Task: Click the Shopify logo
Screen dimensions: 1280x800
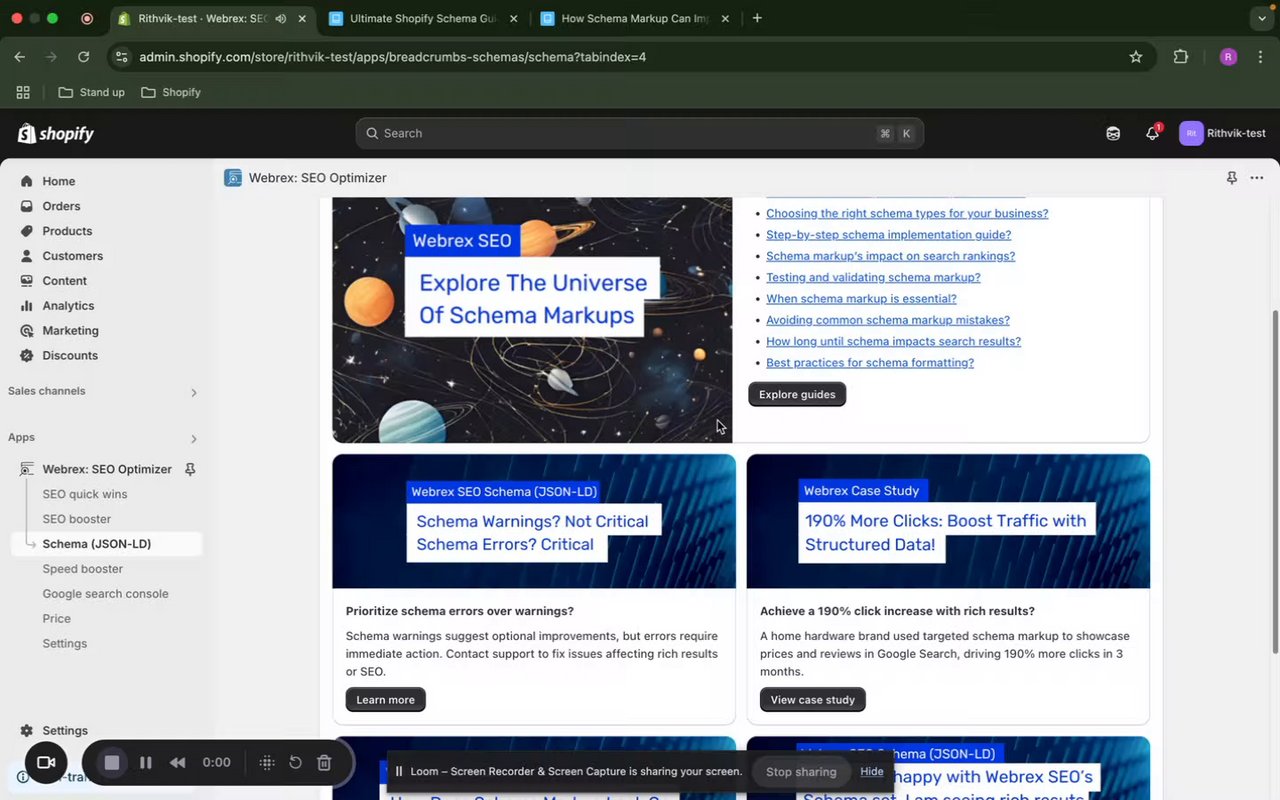Action: (56, 133)
